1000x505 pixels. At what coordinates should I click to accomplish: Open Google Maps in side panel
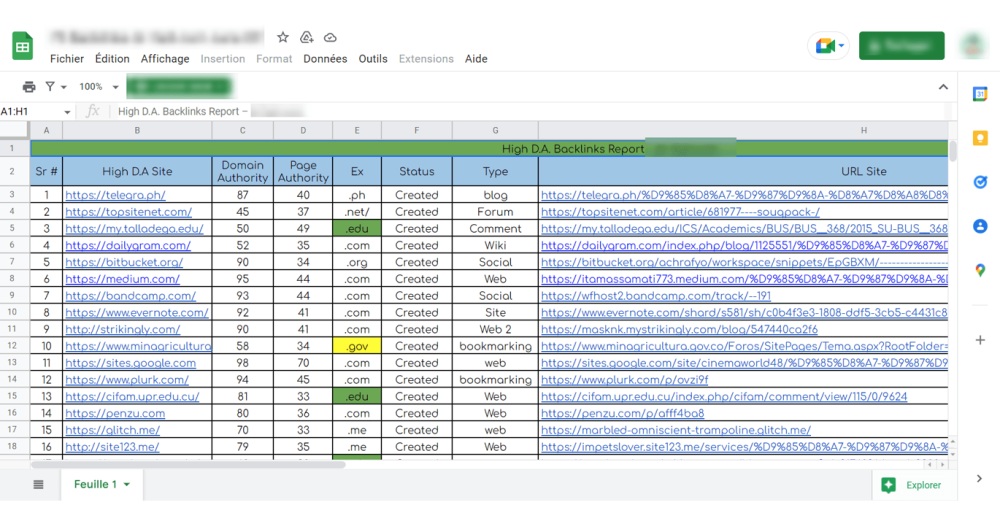click(980, 271)
